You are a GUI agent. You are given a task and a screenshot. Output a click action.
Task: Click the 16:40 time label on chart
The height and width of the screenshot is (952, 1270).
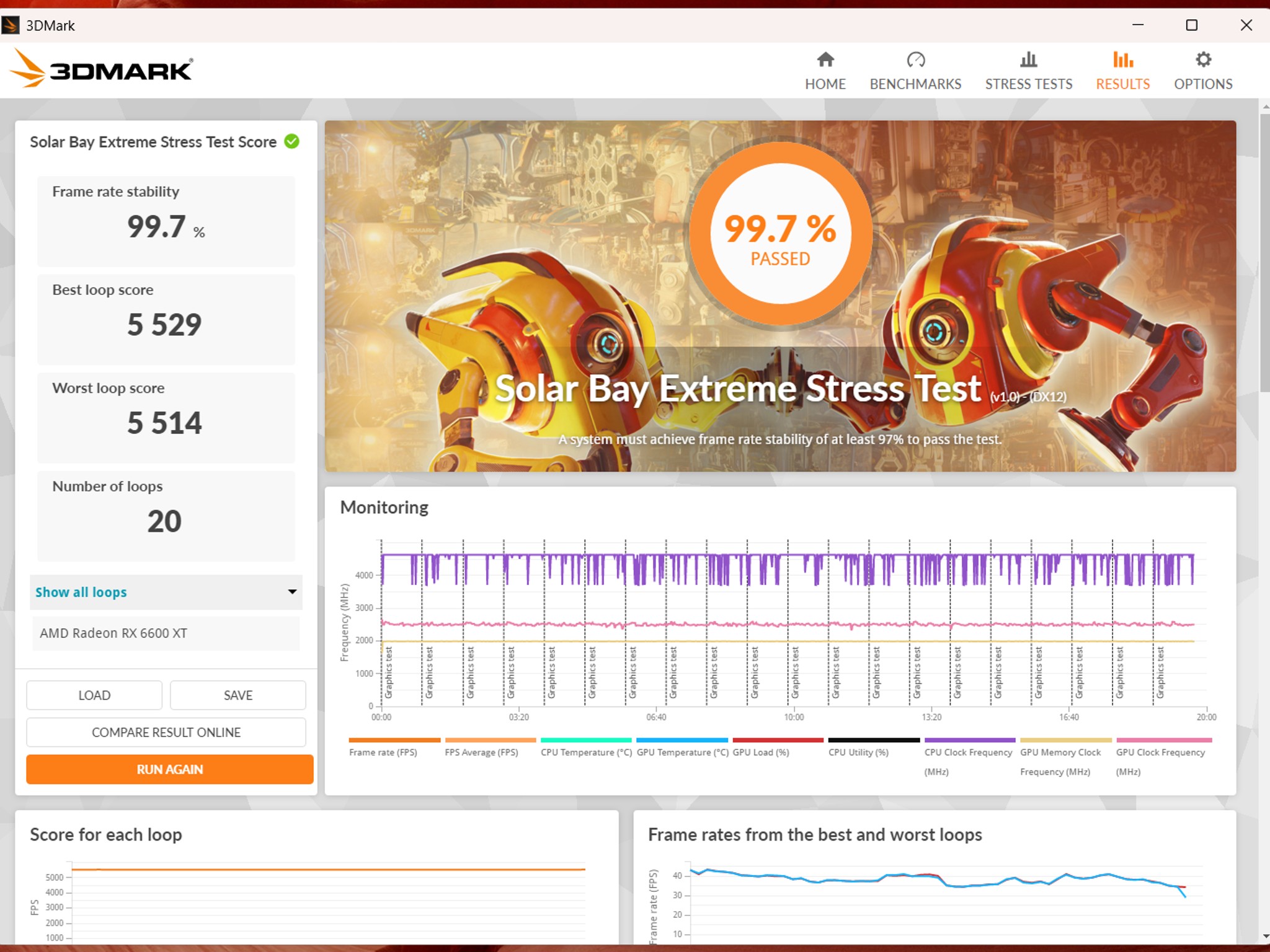[1069, 717]
